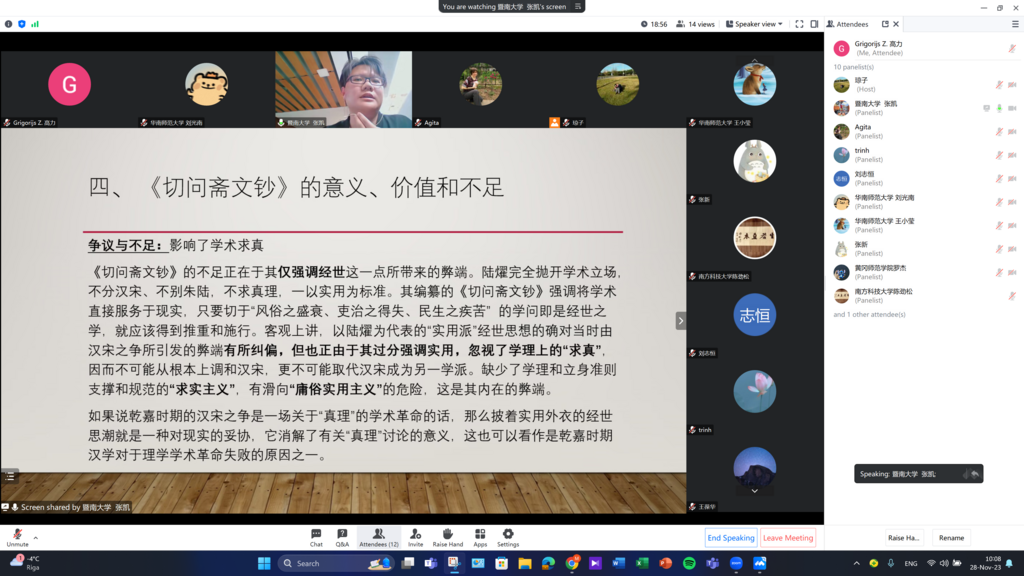
Task: Enter full screen mode
Action: tap(799, 24)
